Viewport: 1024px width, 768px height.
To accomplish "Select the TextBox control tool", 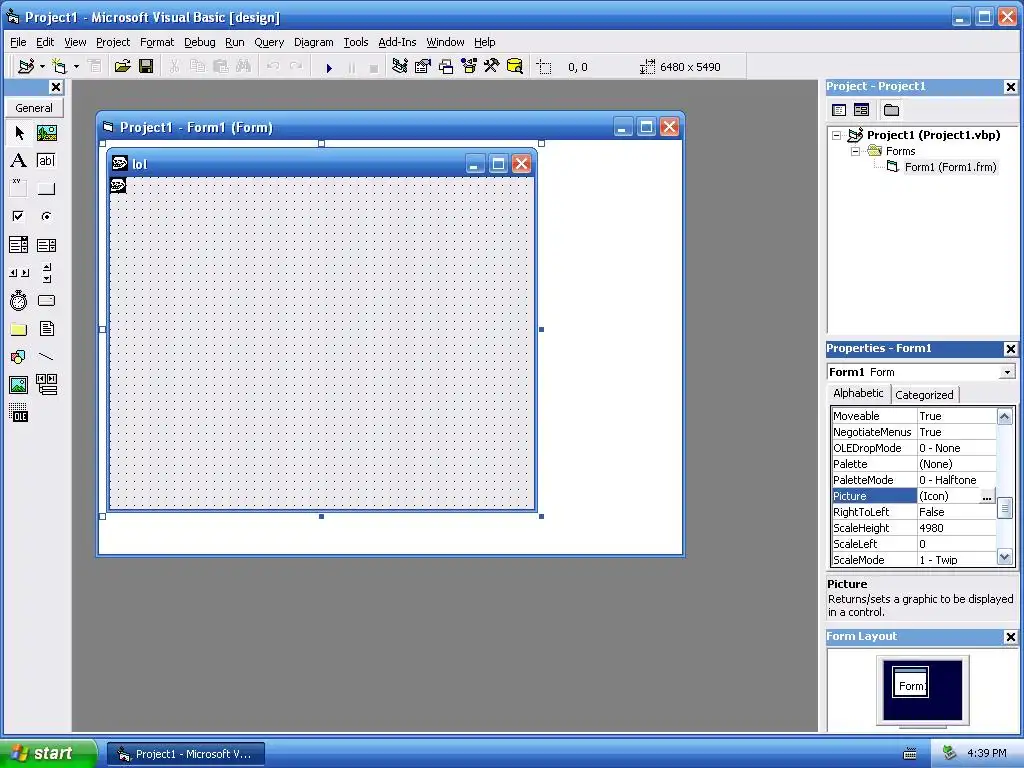I will click(x=46, y=161).
